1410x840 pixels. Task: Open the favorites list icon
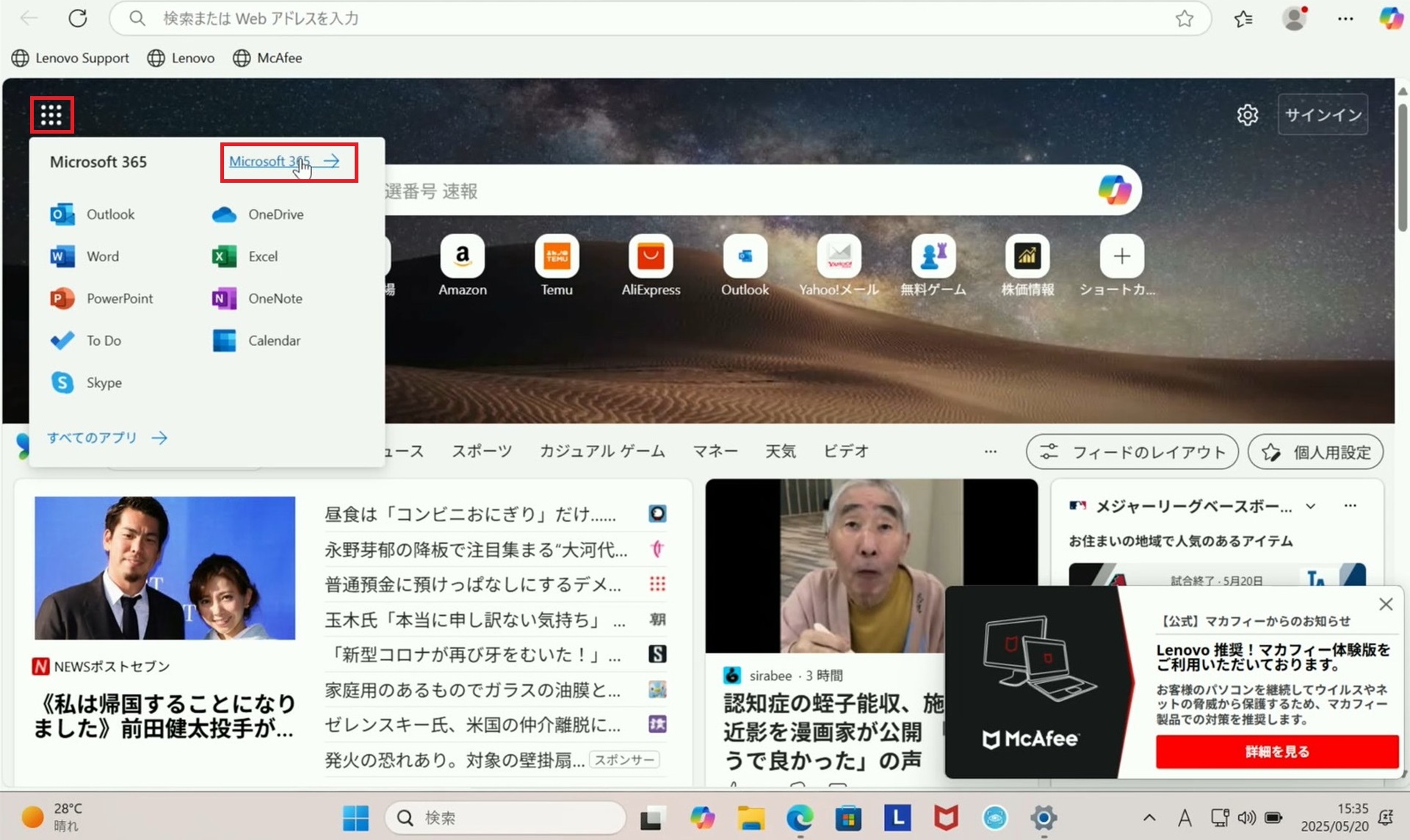pyautogui.click(x=1243, y=18)
